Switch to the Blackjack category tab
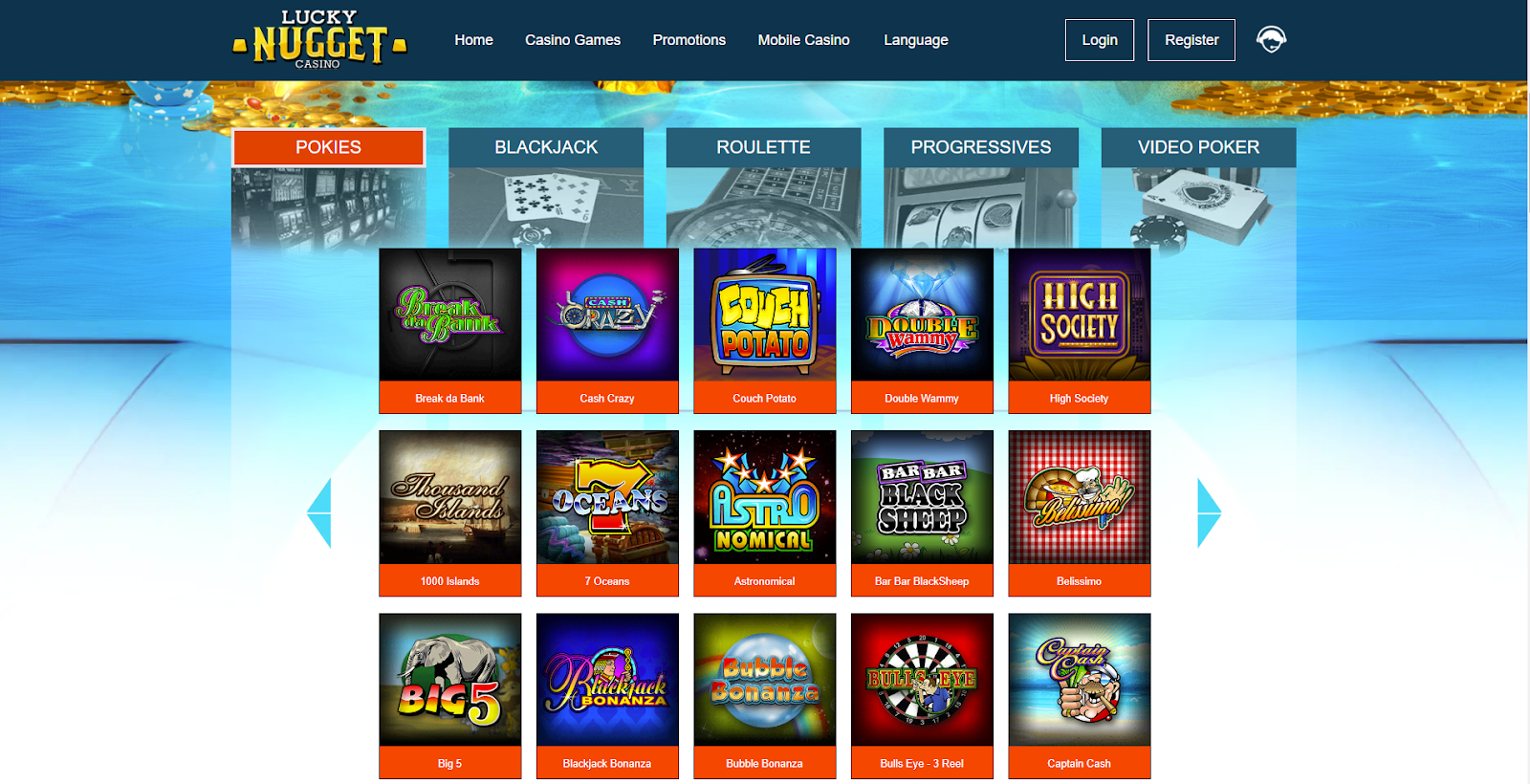 coord(546,147)
